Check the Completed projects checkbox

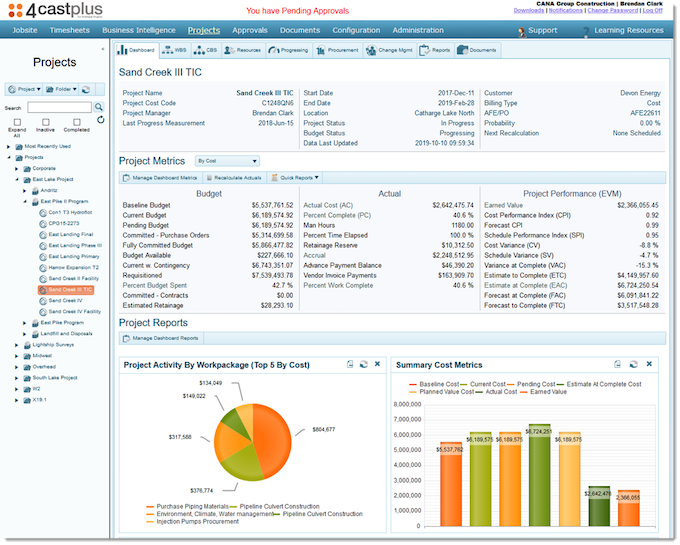77,122
